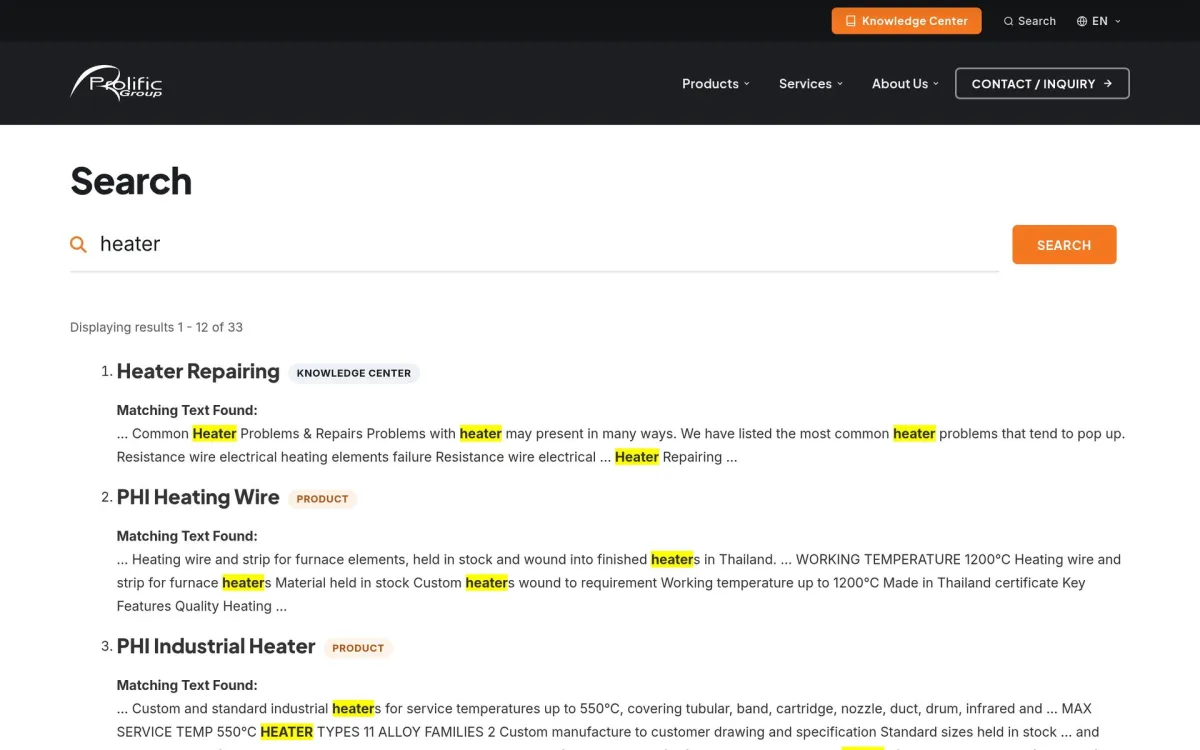Click 'Displaying results 1 - 12 of 33' text
Image resolution: width=1200 pixels, height=750 pixels.
156,327
